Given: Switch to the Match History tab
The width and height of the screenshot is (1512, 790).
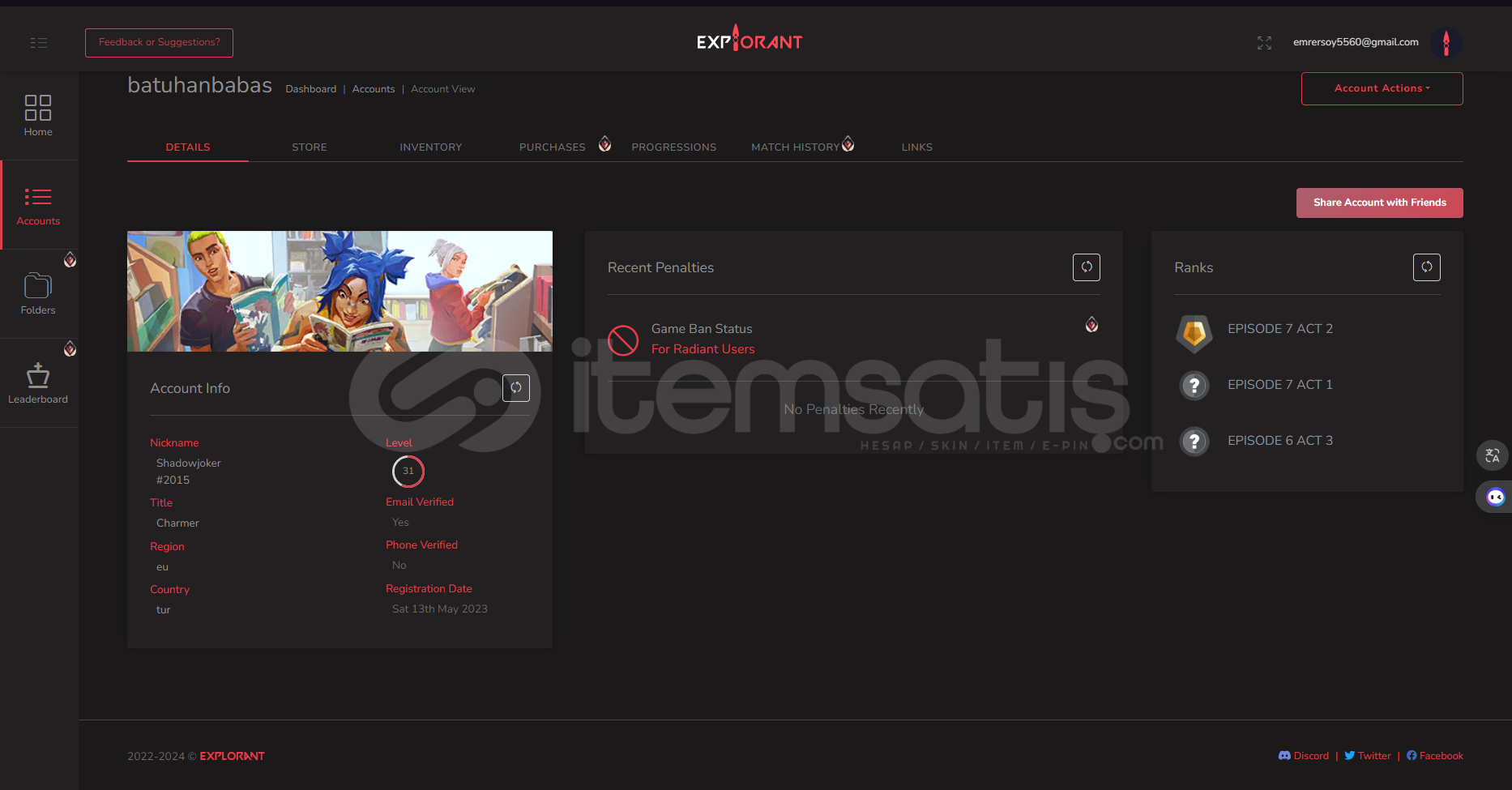Looking at the screenshot, I should coord(796,147).
